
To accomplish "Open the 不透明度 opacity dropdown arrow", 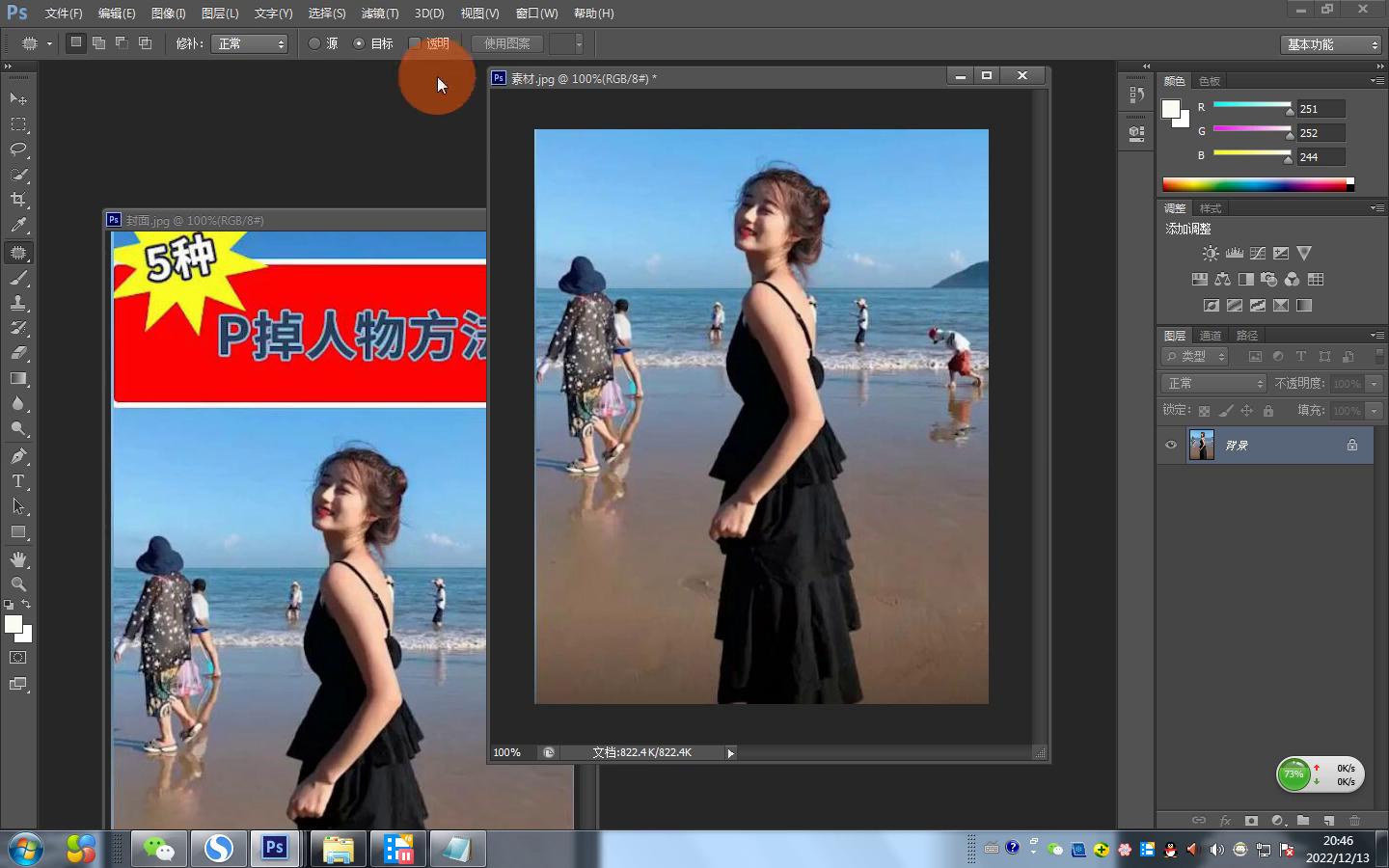I will pyautogui.click(x=1375, y=383).
